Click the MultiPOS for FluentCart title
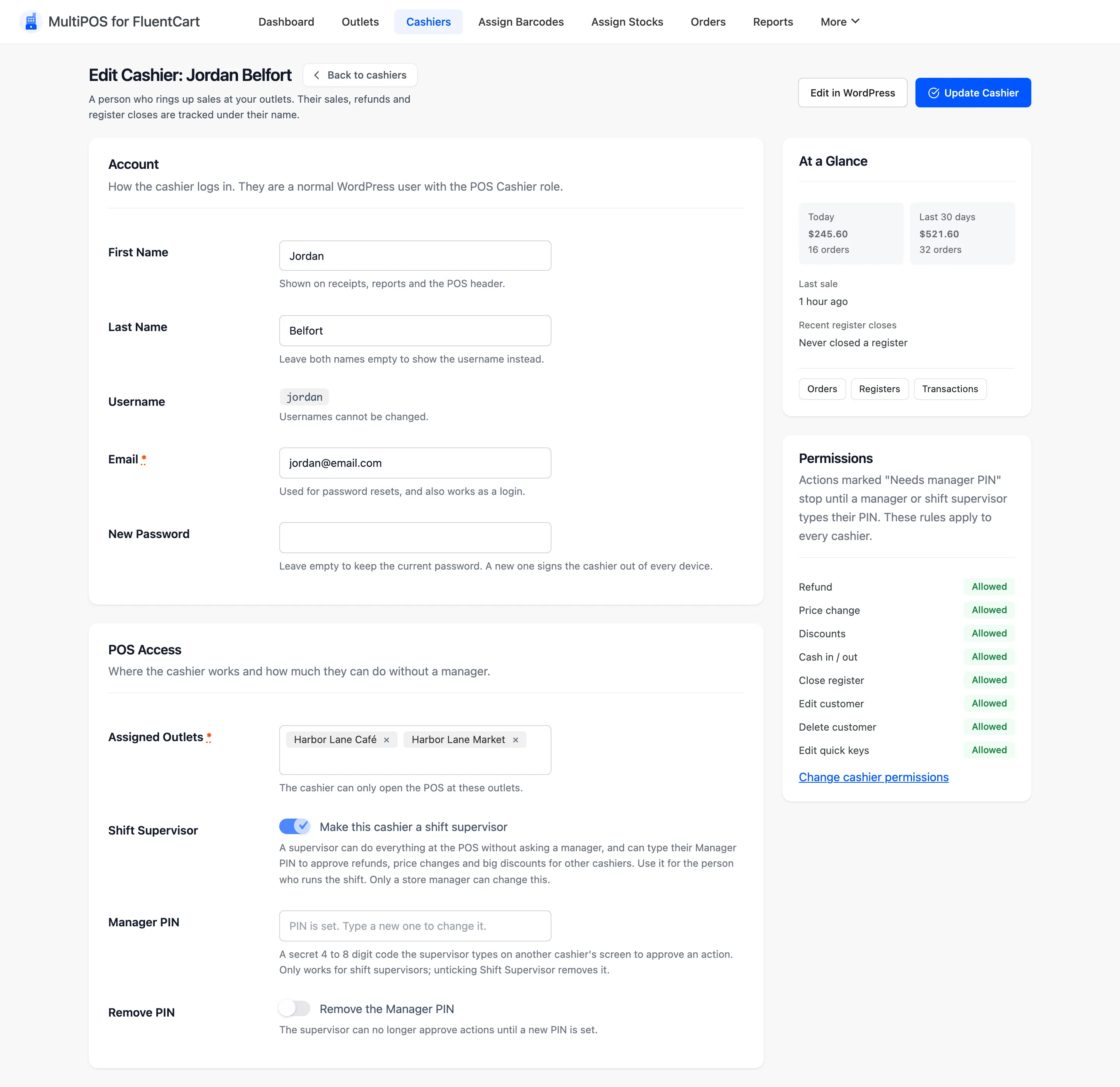 124,22
